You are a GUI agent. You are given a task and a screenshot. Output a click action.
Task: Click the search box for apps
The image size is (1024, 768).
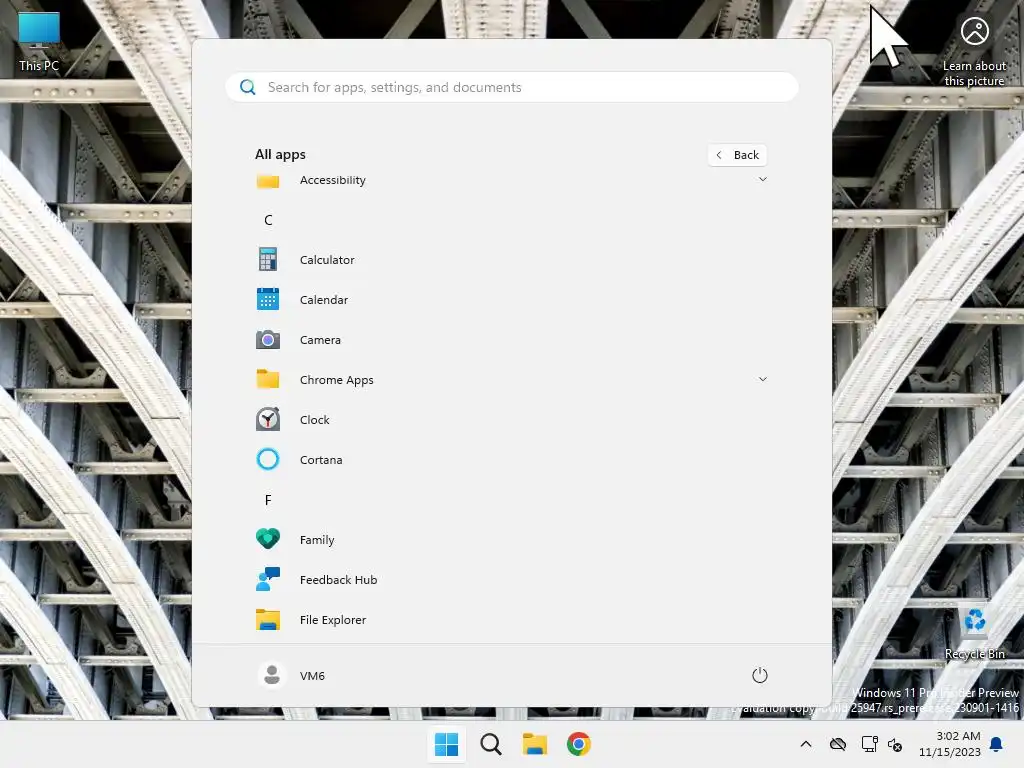point(512,87)
